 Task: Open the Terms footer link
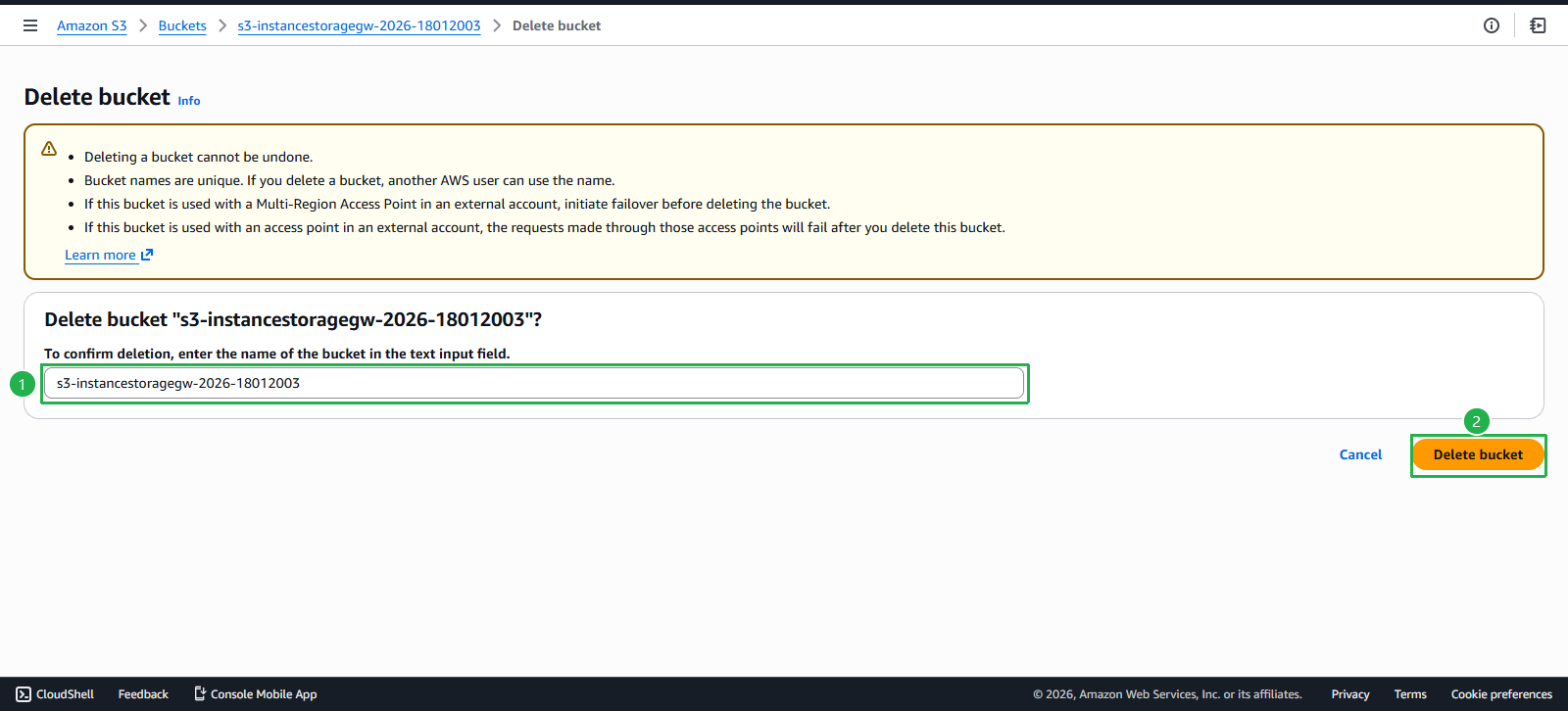point(1410,694)
